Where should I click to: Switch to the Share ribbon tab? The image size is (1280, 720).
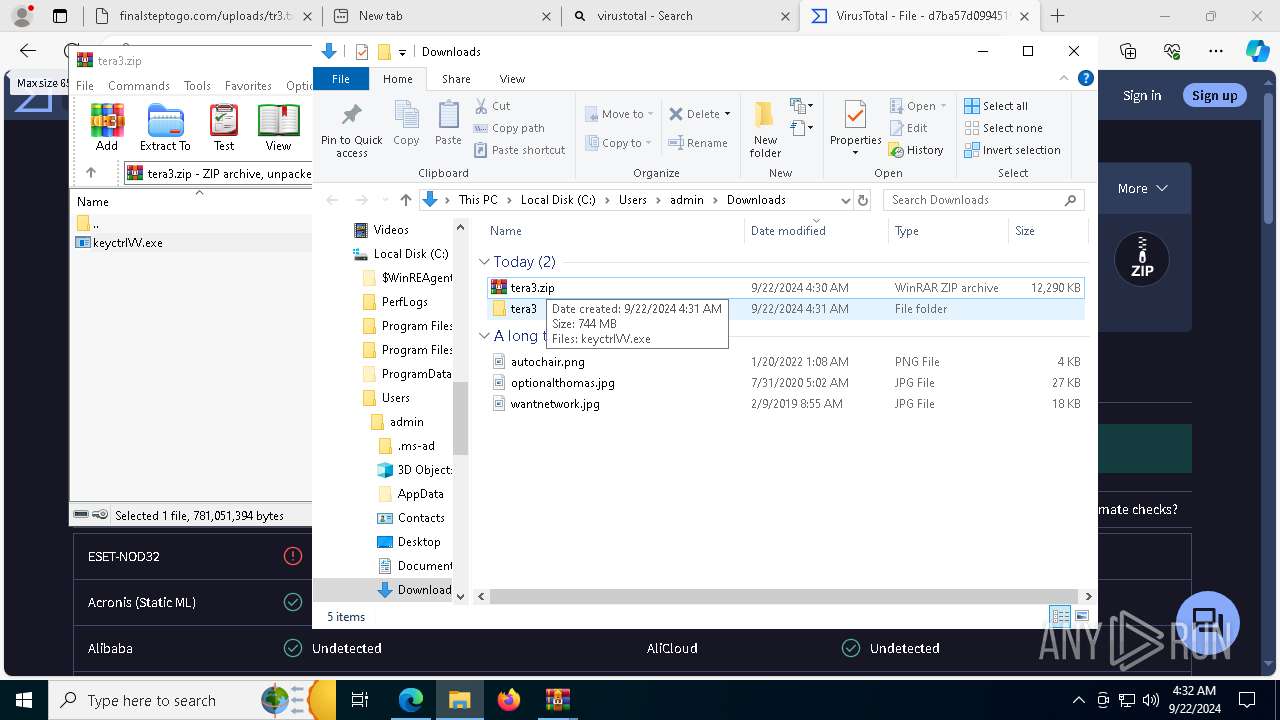point(456,79)
